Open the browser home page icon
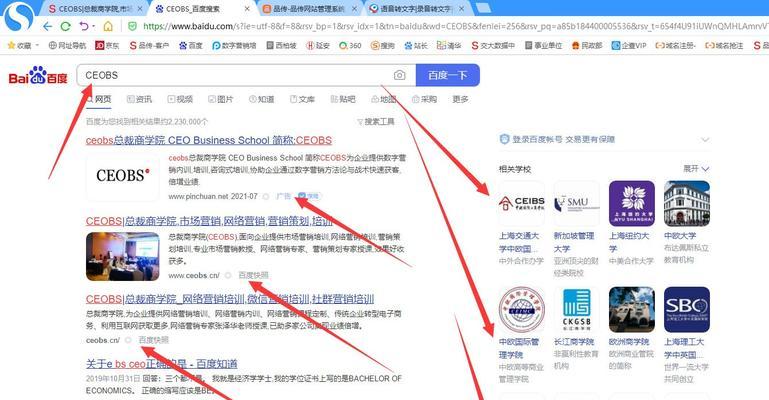The height and width of the screenshot is (400, 769). tap(108, 26)
